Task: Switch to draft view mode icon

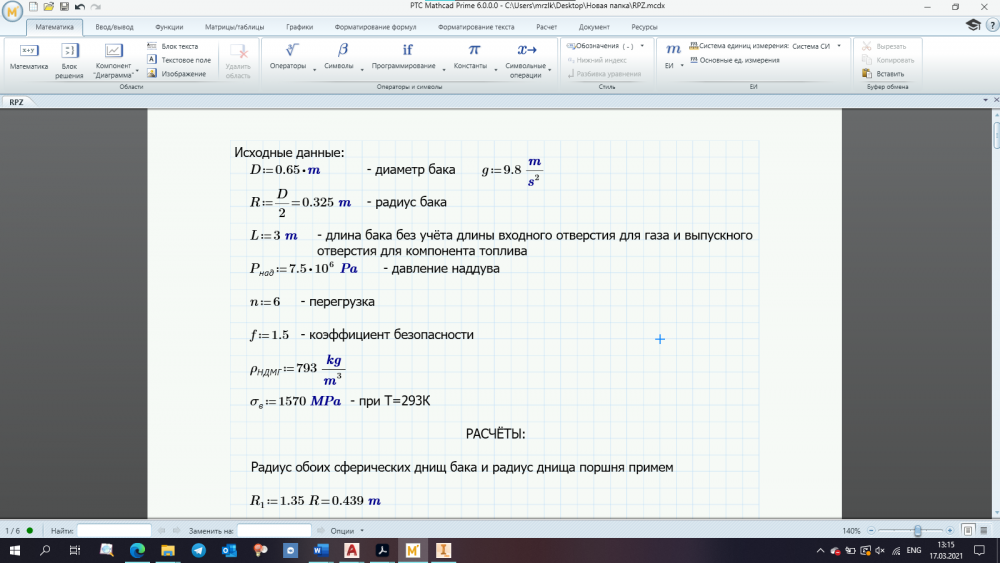Action: 984,530
